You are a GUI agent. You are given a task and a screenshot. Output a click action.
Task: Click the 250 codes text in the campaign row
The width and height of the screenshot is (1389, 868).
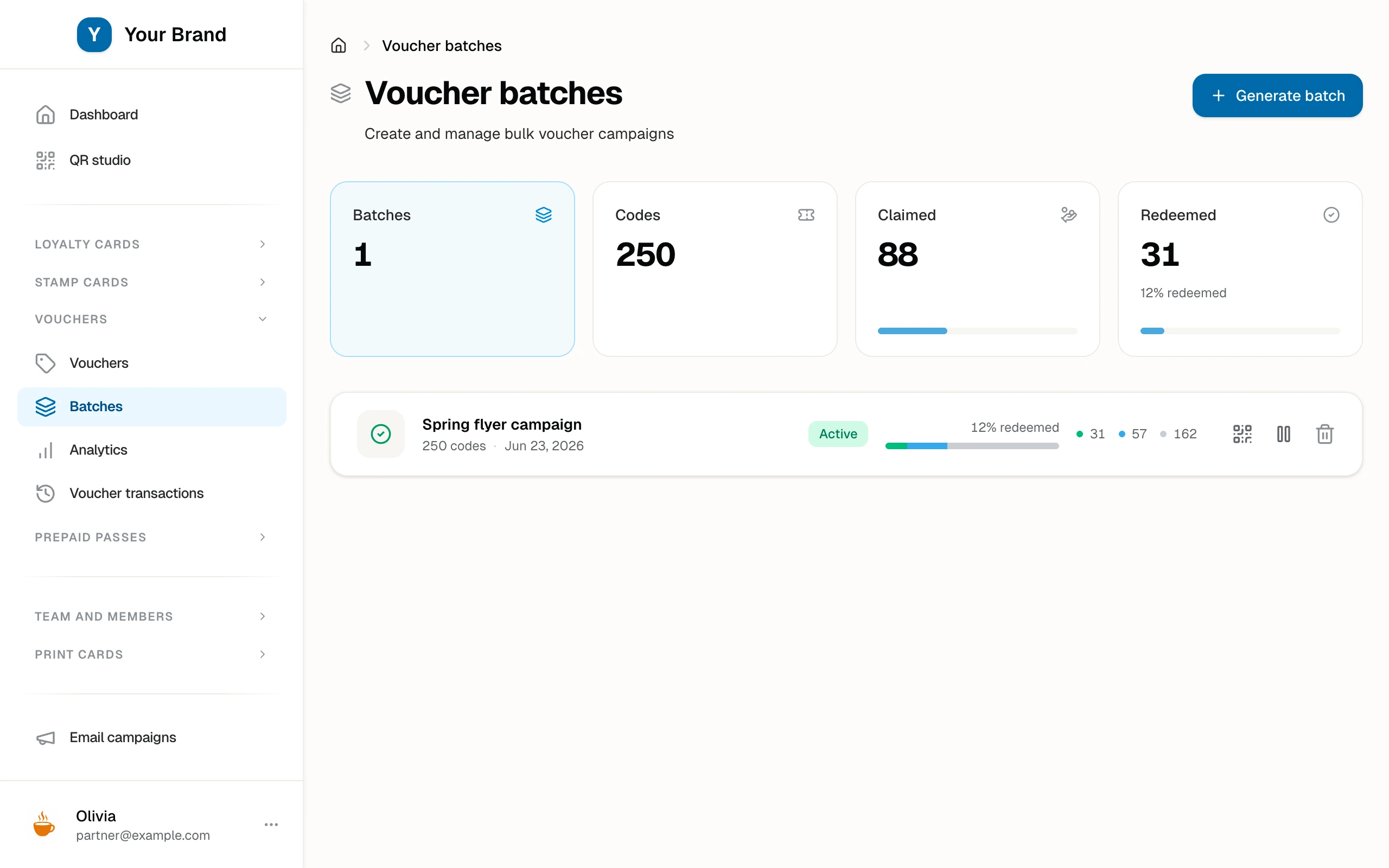(454, 446)
